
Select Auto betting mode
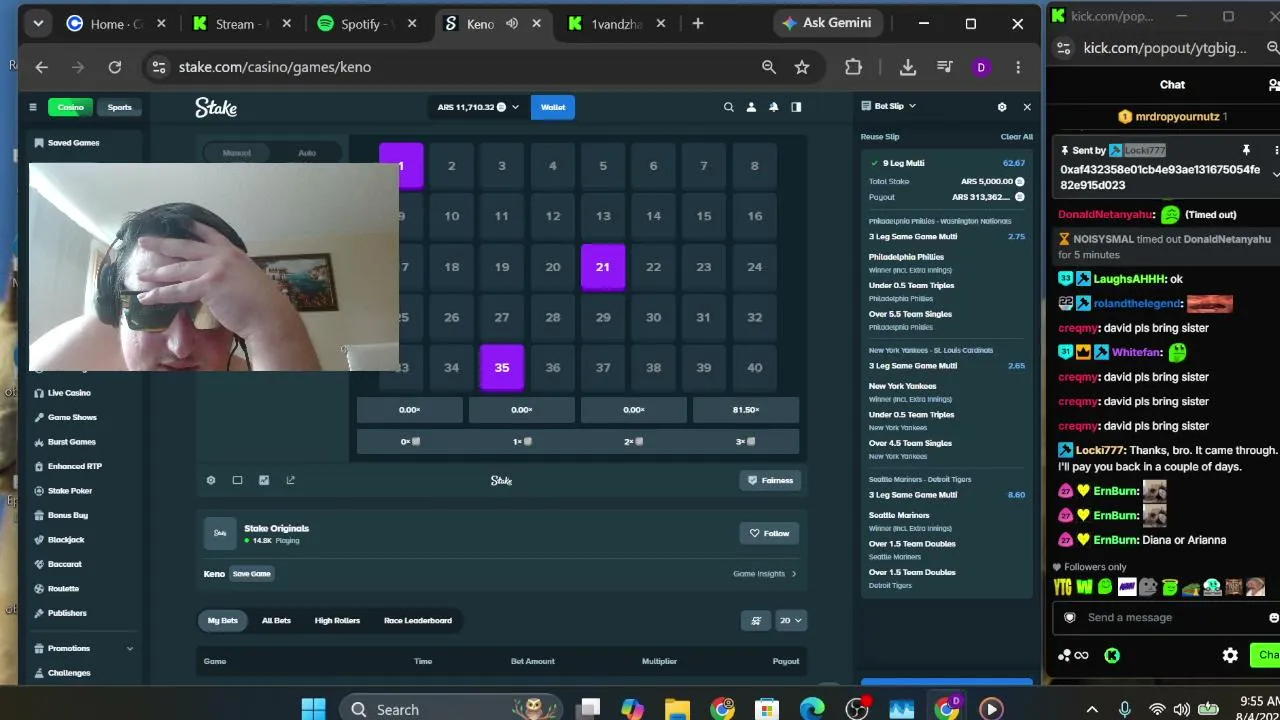307,153
